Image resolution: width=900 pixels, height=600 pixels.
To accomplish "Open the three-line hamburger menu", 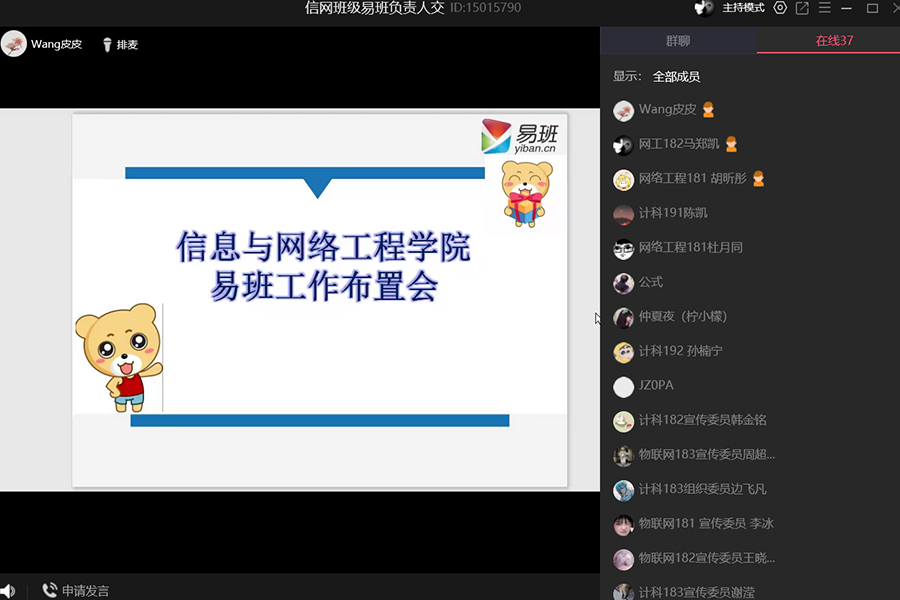I will click(824, 8).
